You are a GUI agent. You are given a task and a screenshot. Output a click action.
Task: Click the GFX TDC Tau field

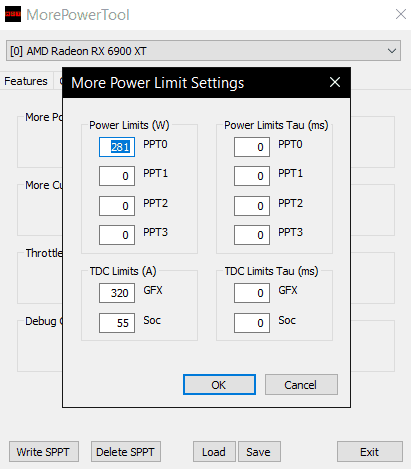point(252,293)
